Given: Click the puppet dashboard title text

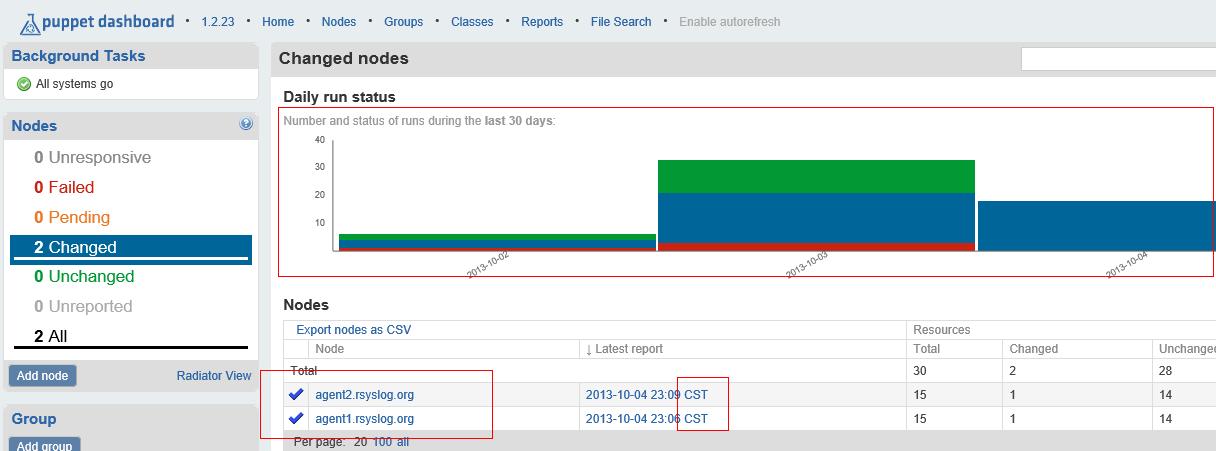Looking at the screenshot, I should pyautogui.click(x=108, y=21).
